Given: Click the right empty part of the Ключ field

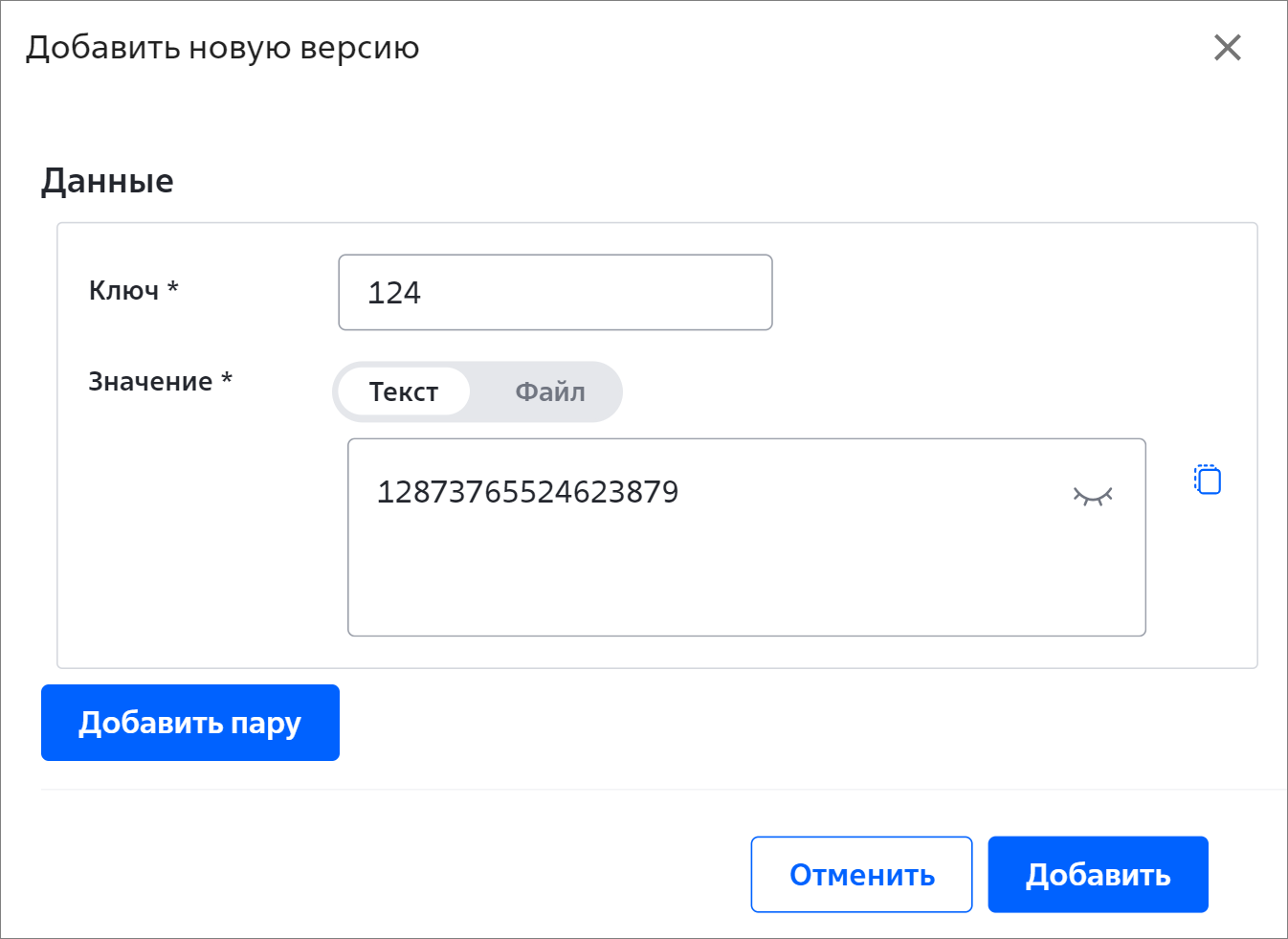Looking at the screenshot, I should 622,293.
